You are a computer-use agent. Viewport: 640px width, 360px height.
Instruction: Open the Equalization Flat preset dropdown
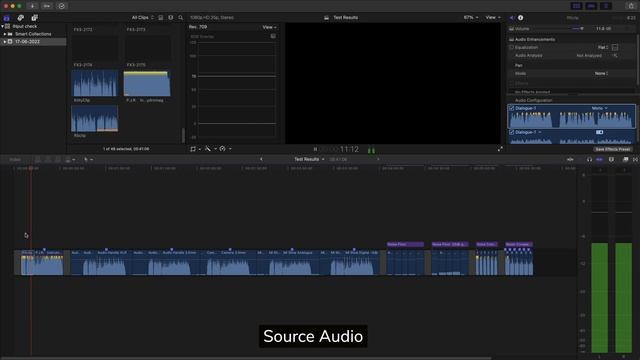[x=603, y=47]
